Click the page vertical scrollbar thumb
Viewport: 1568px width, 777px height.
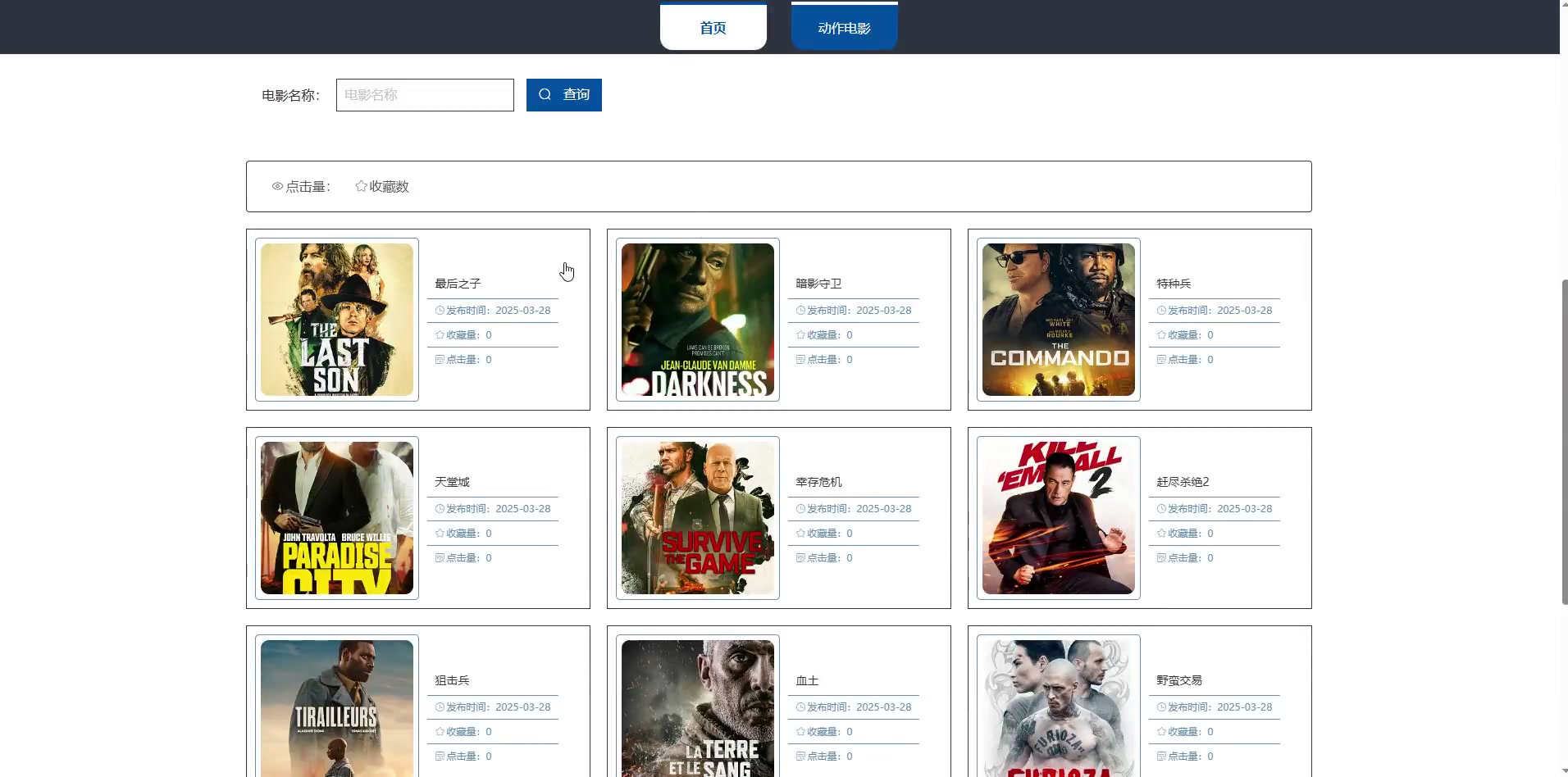click(x=1565, y=443)
